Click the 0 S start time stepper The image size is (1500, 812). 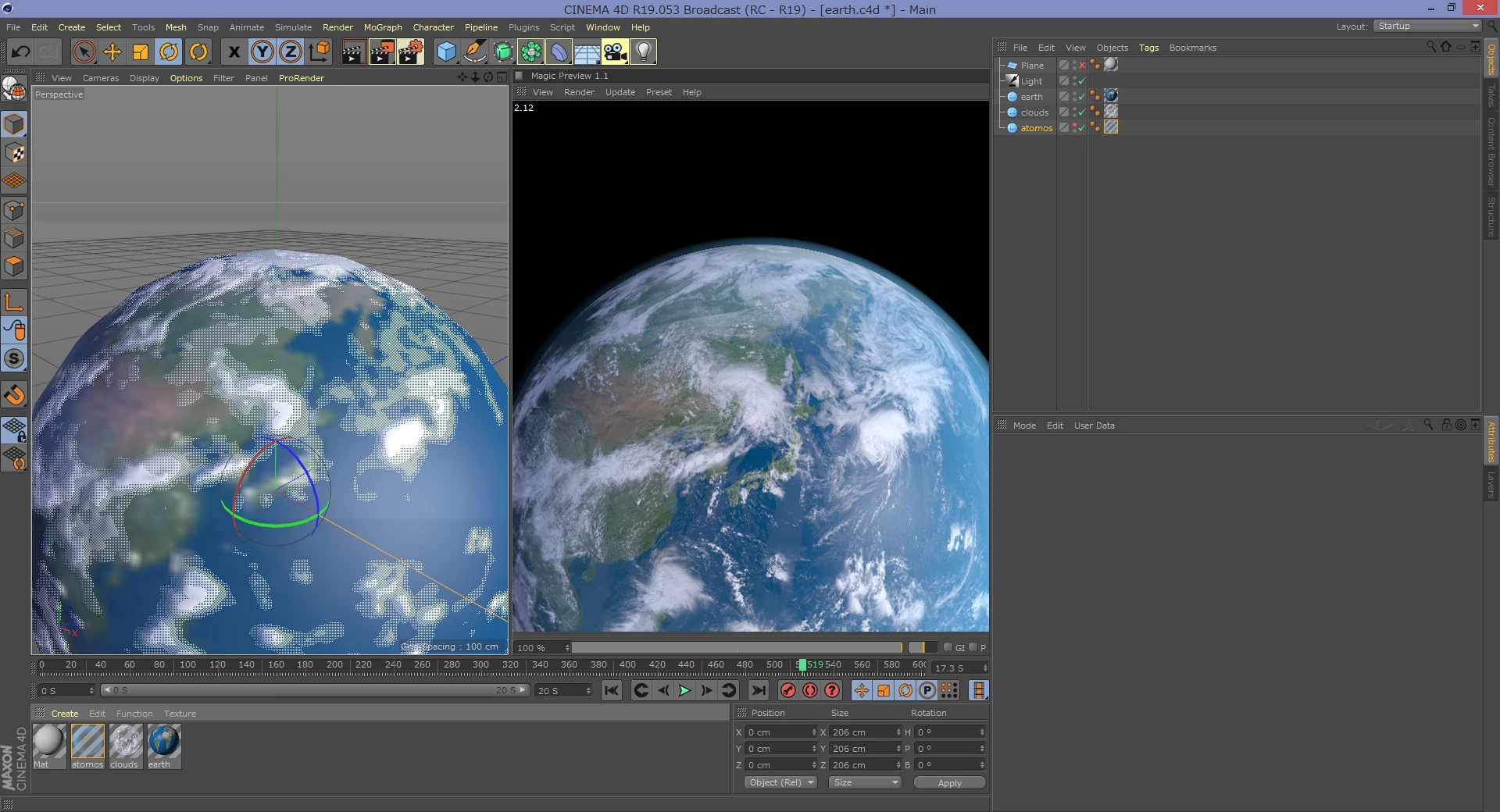91,691
